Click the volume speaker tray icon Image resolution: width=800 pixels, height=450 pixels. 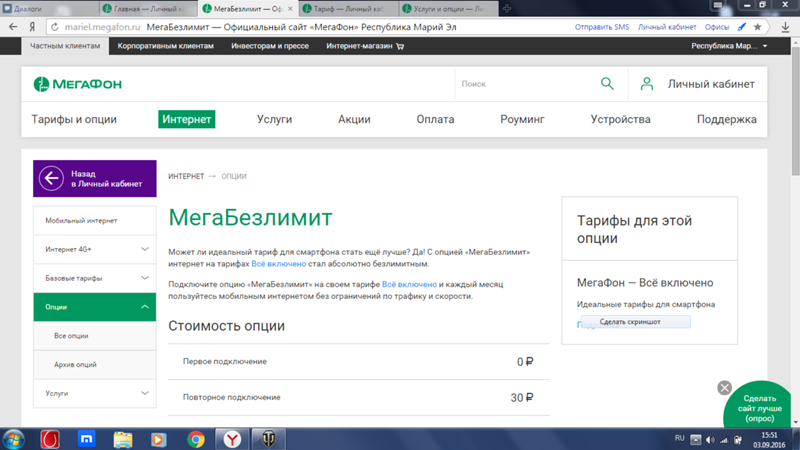pos(710,440)
